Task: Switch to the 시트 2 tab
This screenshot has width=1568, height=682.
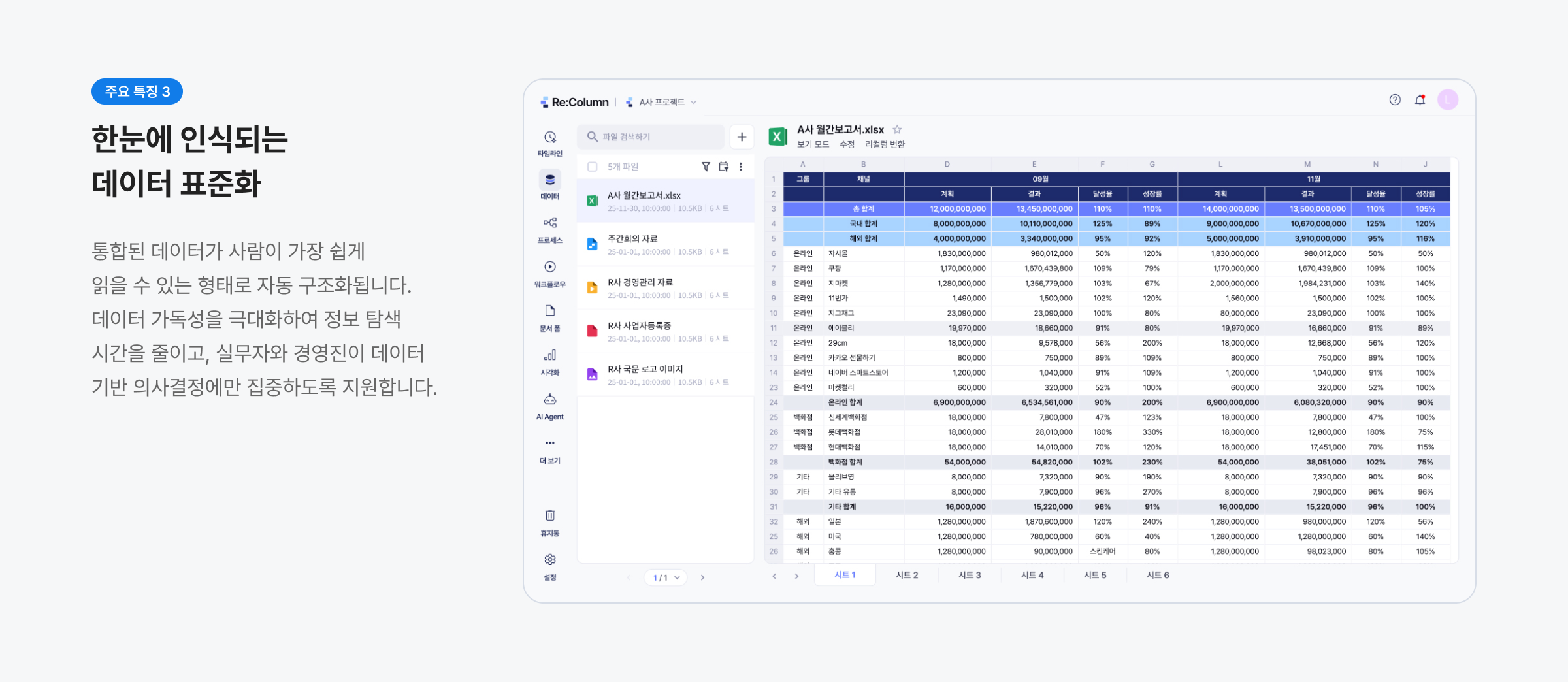Action: (x=907, y=575)
